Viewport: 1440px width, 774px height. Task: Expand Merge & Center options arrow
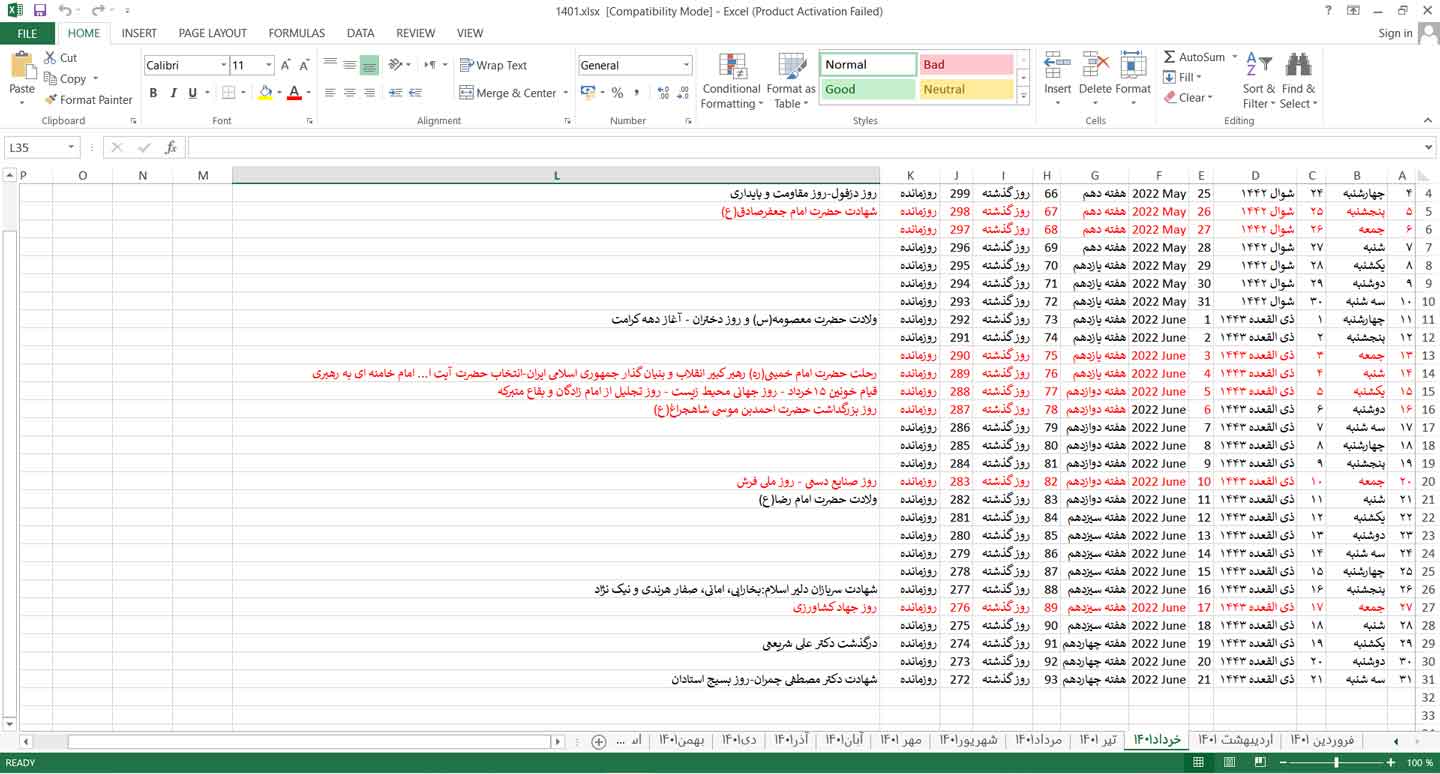tap(566, 93)
